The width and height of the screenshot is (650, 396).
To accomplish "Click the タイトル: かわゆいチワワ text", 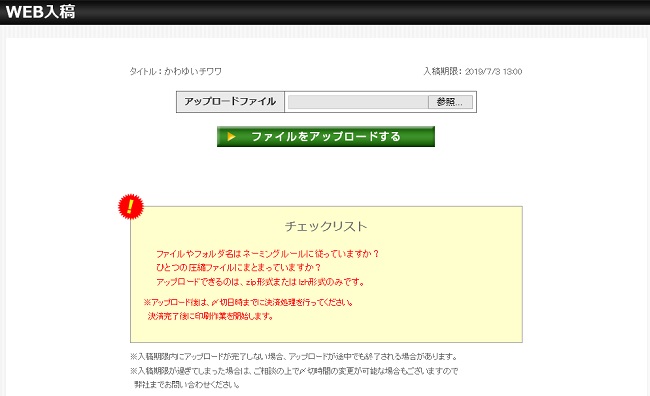I will coord(176,71).
